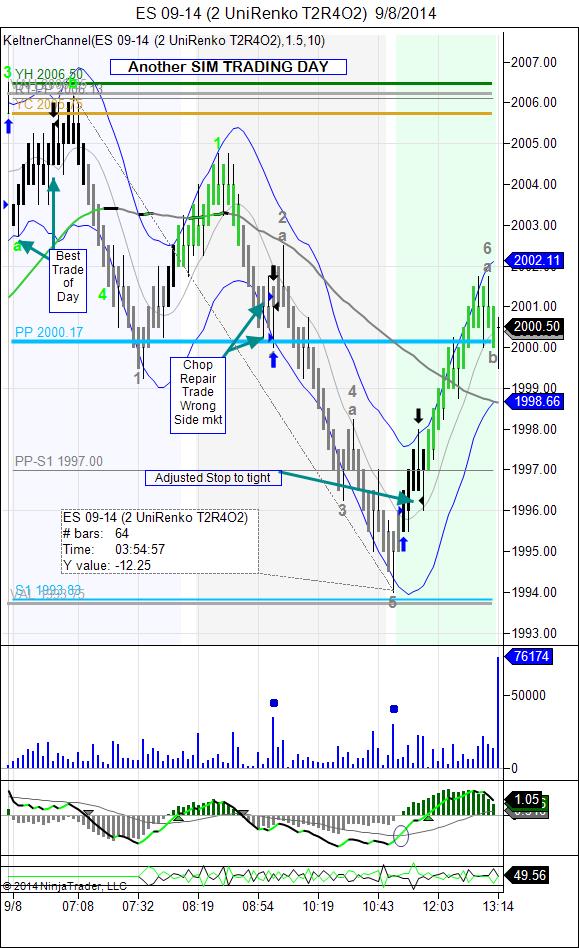Select the 'YH 2006.50' level label
Viewport: 579px width, 948px height.
(50, 74)
